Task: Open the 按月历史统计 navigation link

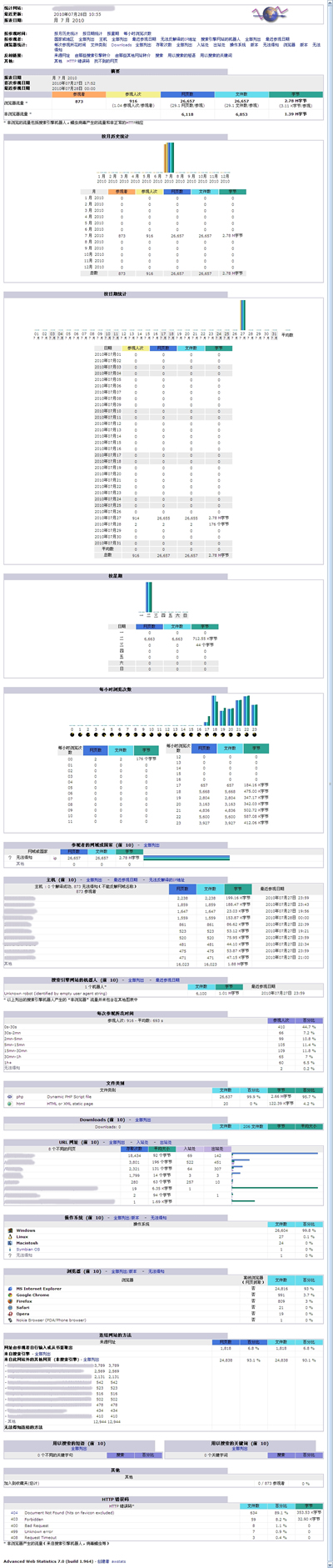Action: [66, 33]
